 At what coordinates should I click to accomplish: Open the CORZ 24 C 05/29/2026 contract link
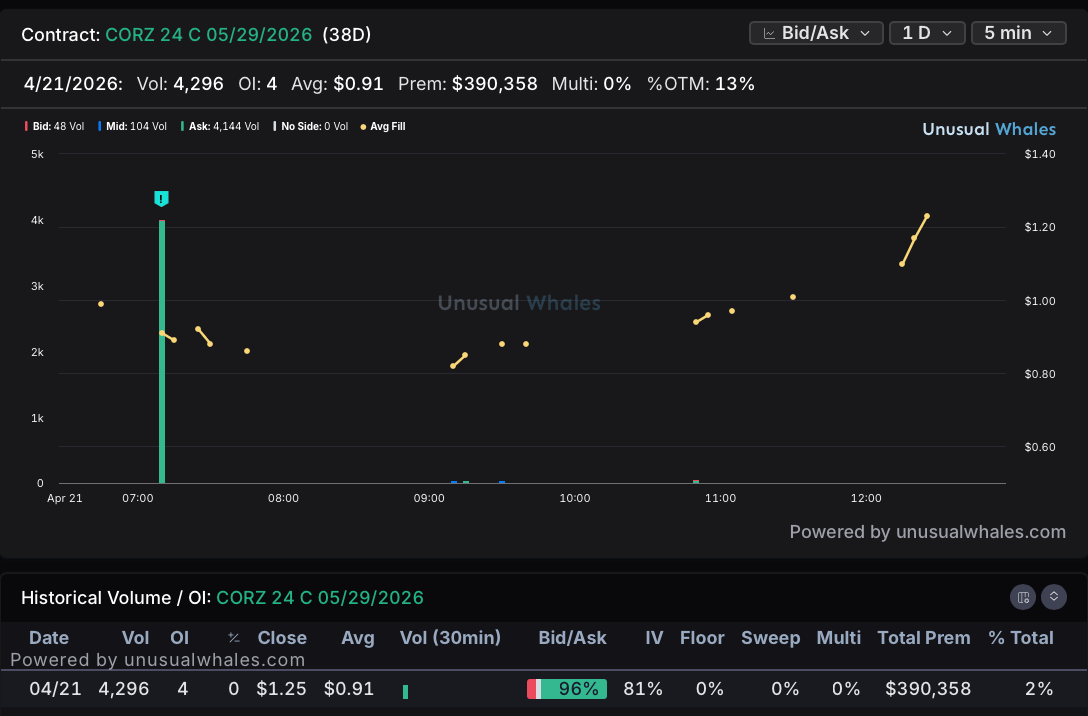(x=208, y=35)
